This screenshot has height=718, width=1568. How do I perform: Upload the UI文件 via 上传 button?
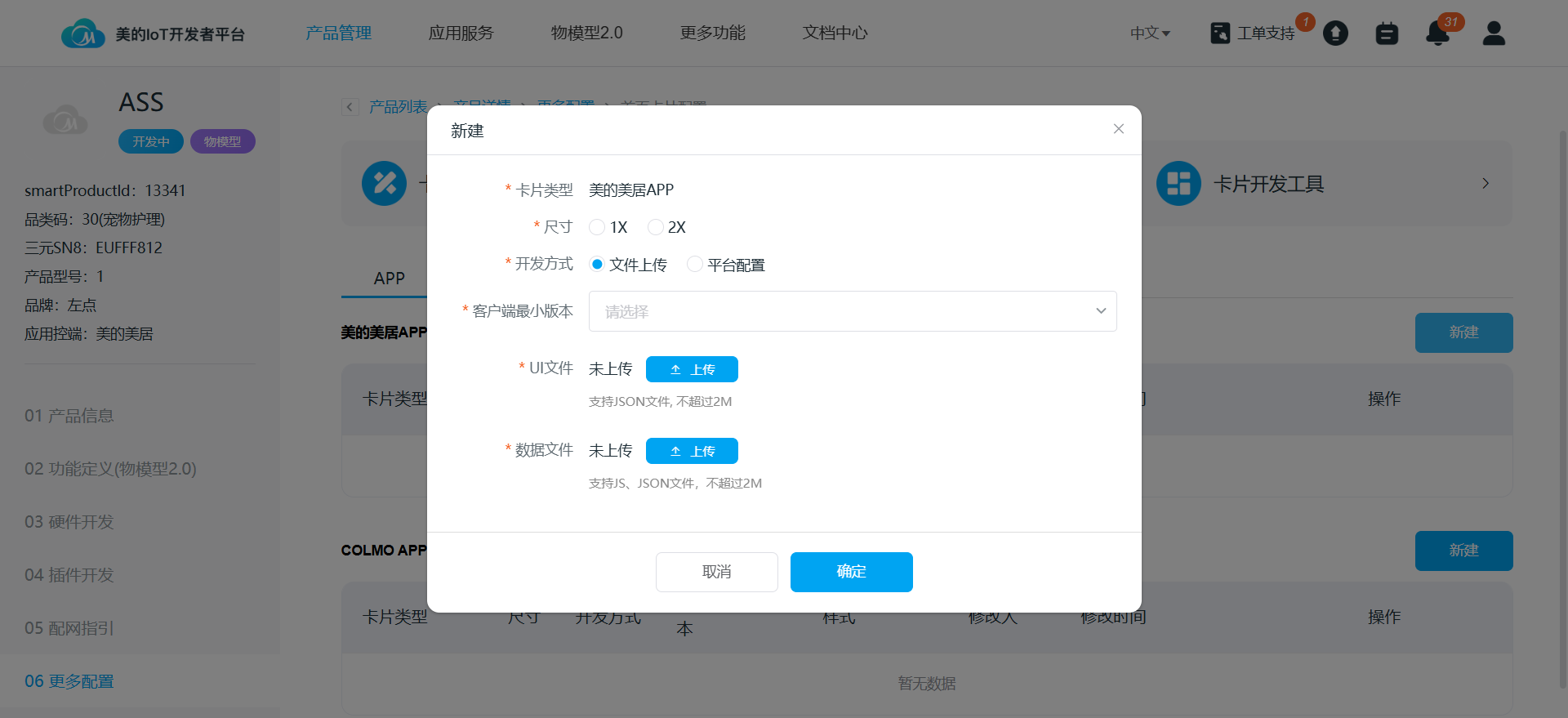click(x=692, y=369)
